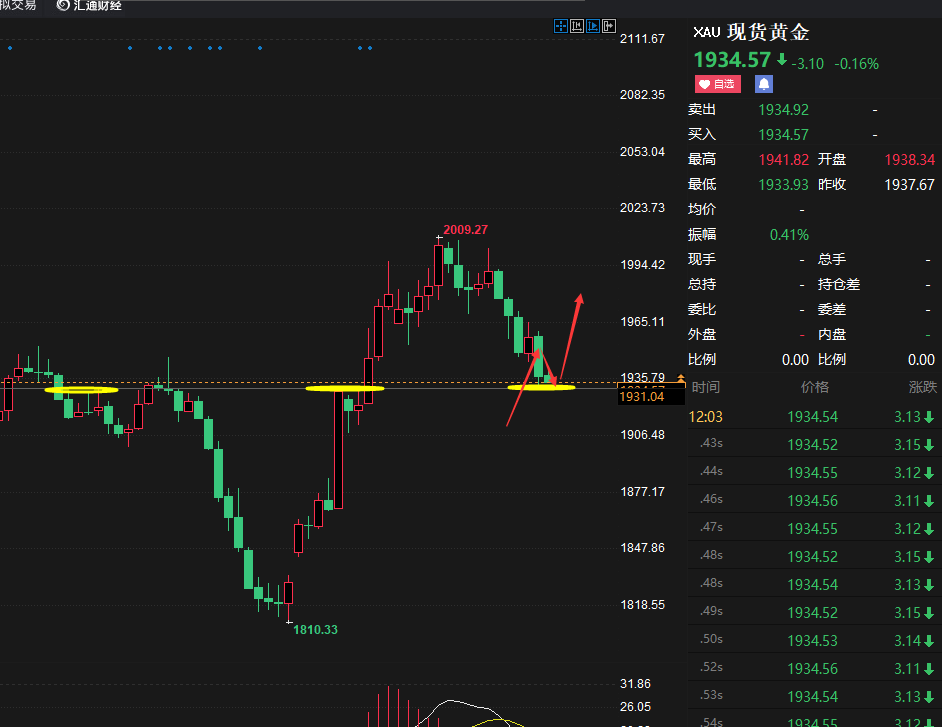Click the 最低 value 1933.93

click(x=783, y=184)
